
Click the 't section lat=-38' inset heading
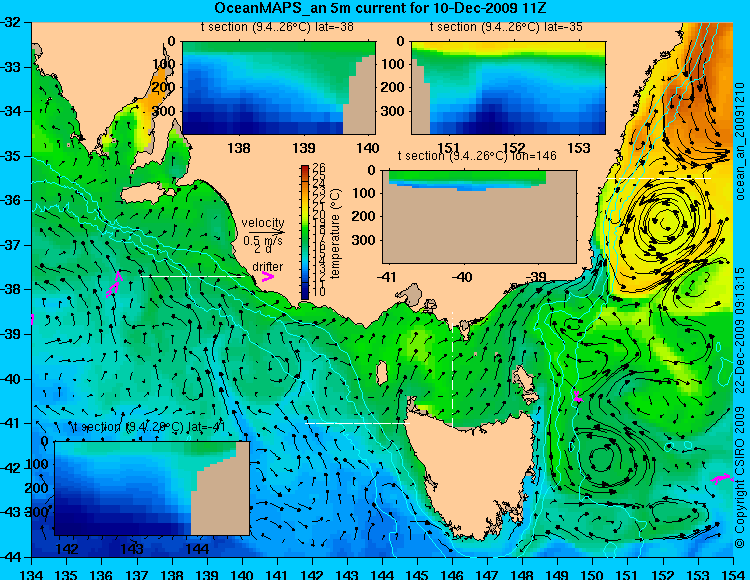click(277, 27)
